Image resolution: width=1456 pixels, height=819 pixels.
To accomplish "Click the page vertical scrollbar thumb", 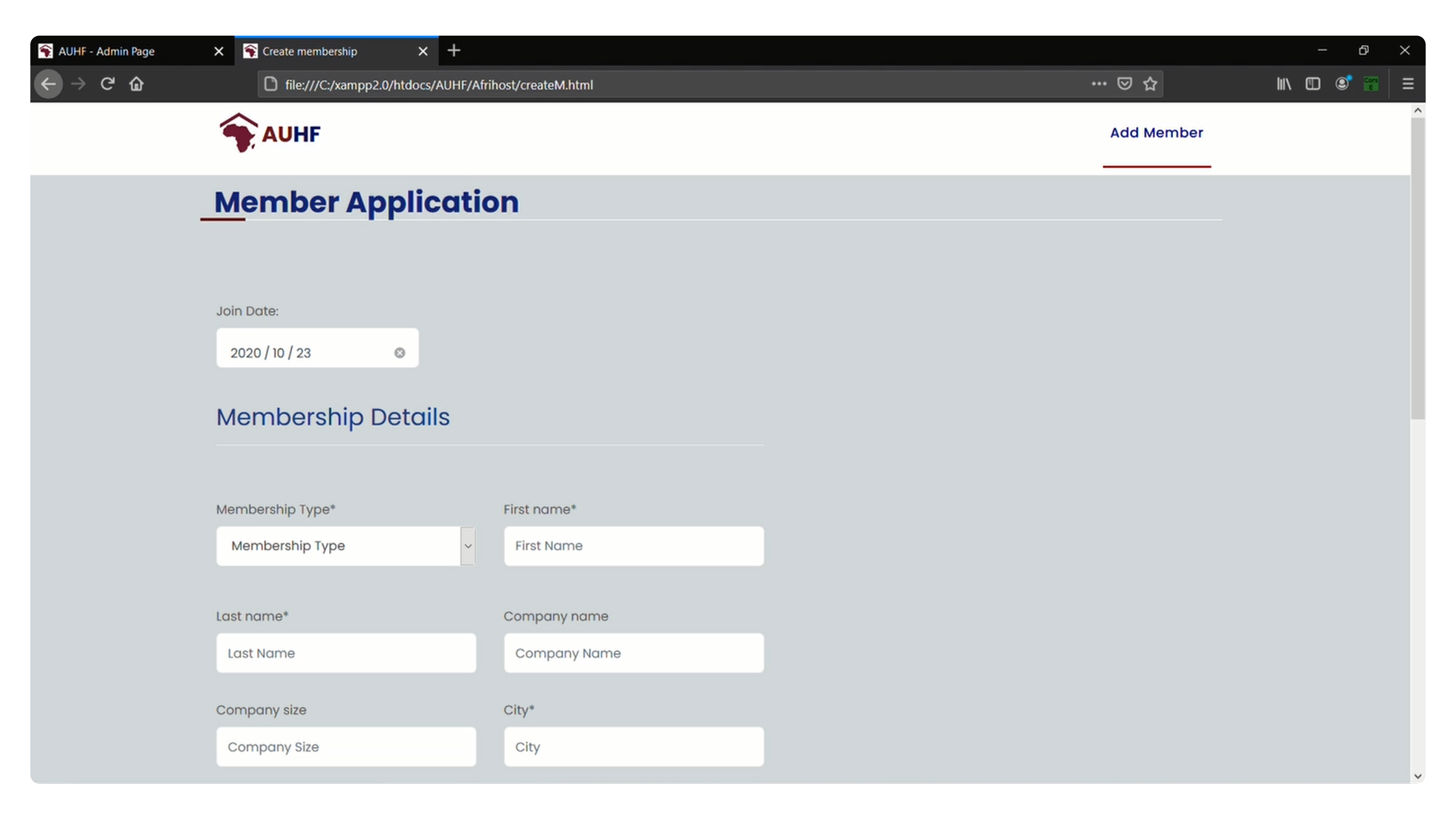I will [1417, 268].
